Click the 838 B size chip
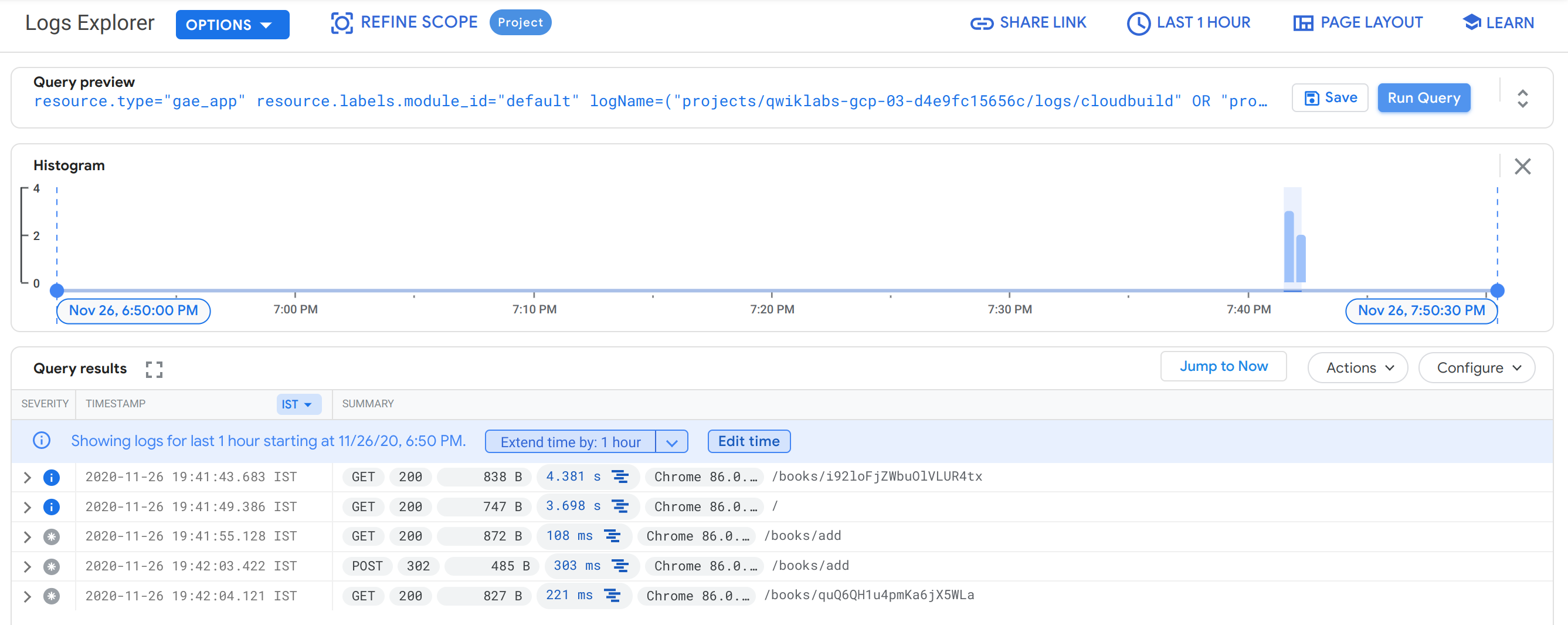1568x625 pixels. (x=484, y=477)
